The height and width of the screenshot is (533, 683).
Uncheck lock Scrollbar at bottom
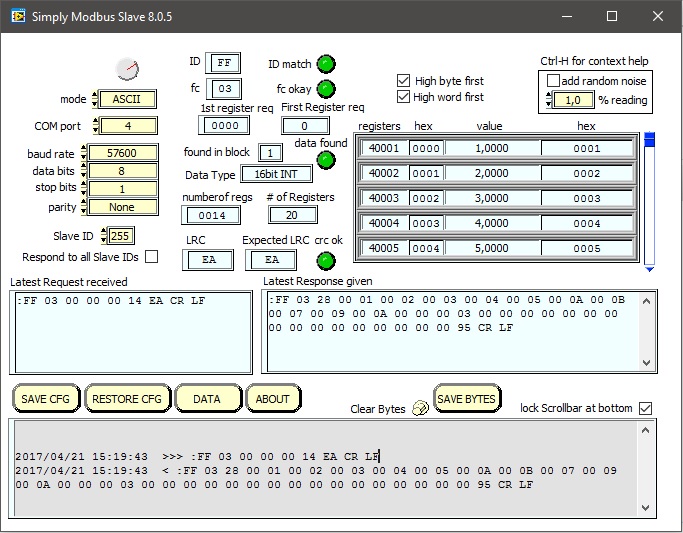click(x=646, y=408)
